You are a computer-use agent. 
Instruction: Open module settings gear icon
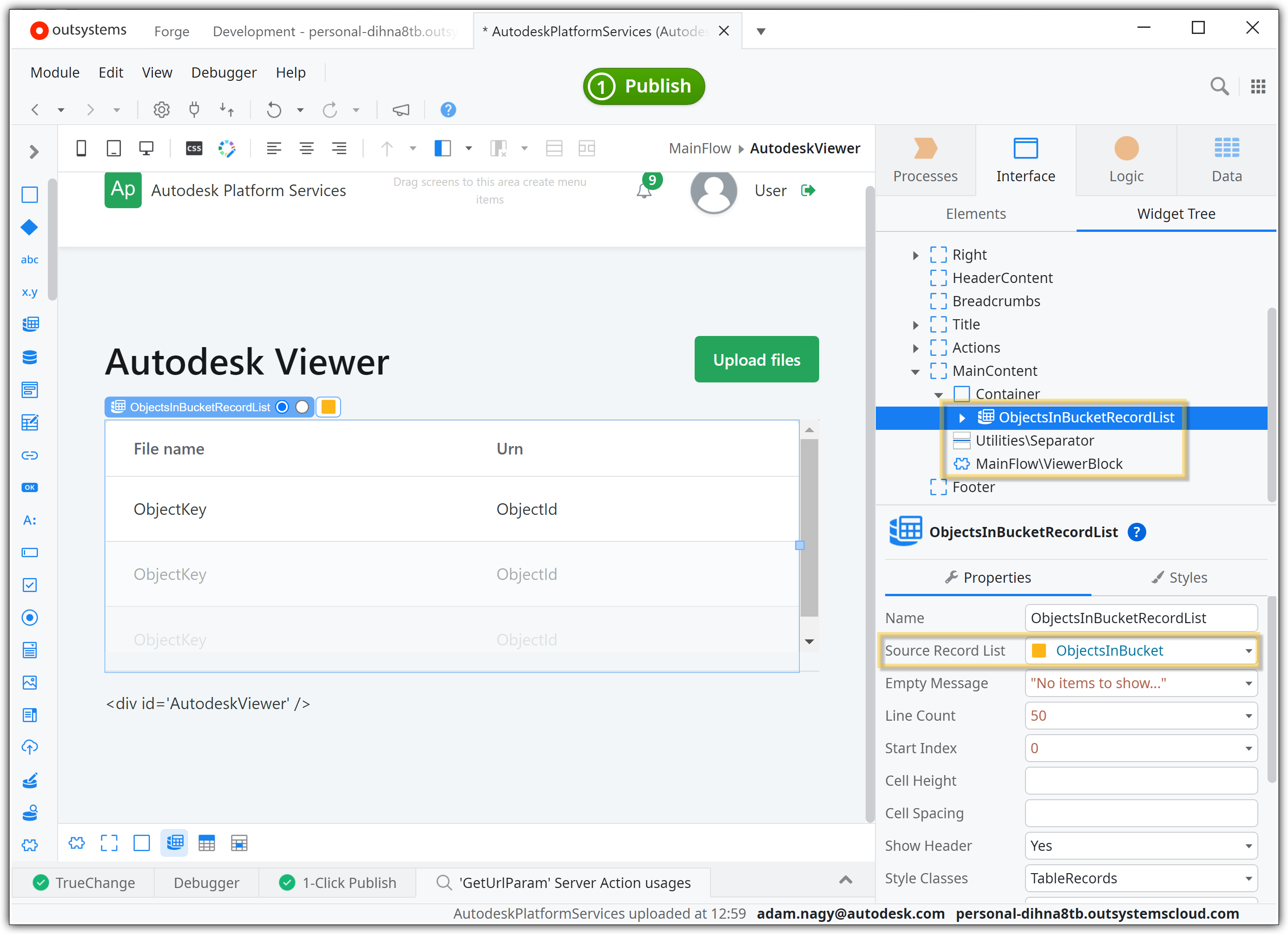(162, 110)
